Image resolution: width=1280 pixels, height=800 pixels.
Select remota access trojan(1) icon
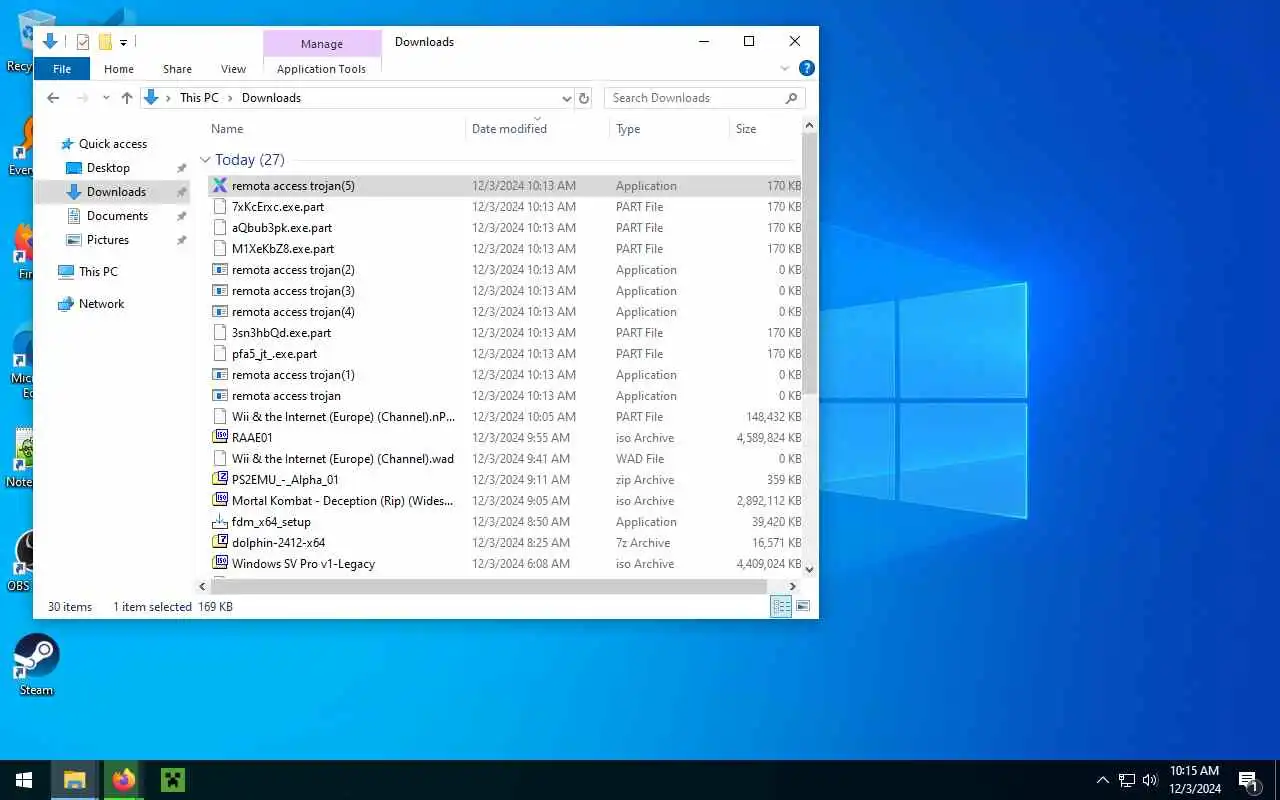pyautogui.click(x=221, y=375)
